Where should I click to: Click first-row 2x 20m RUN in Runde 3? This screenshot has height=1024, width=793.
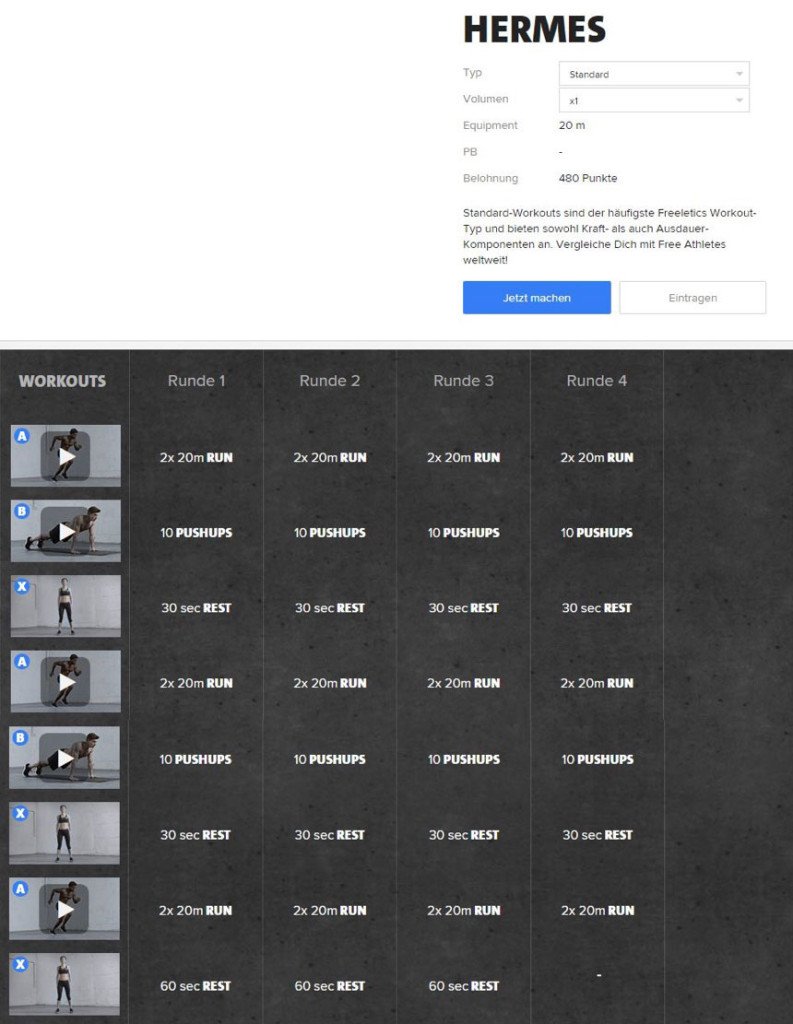463,458
